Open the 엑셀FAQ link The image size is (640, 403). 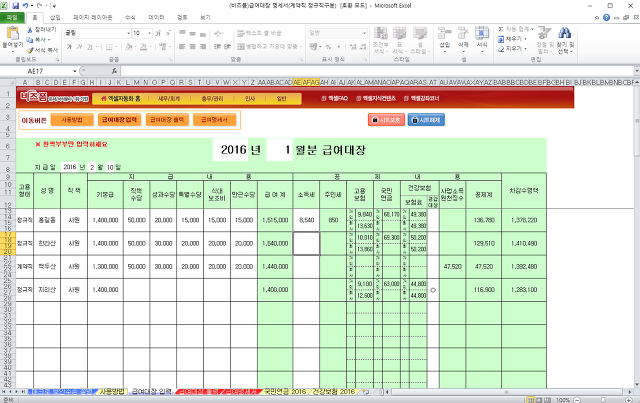(x=335, y=98)
